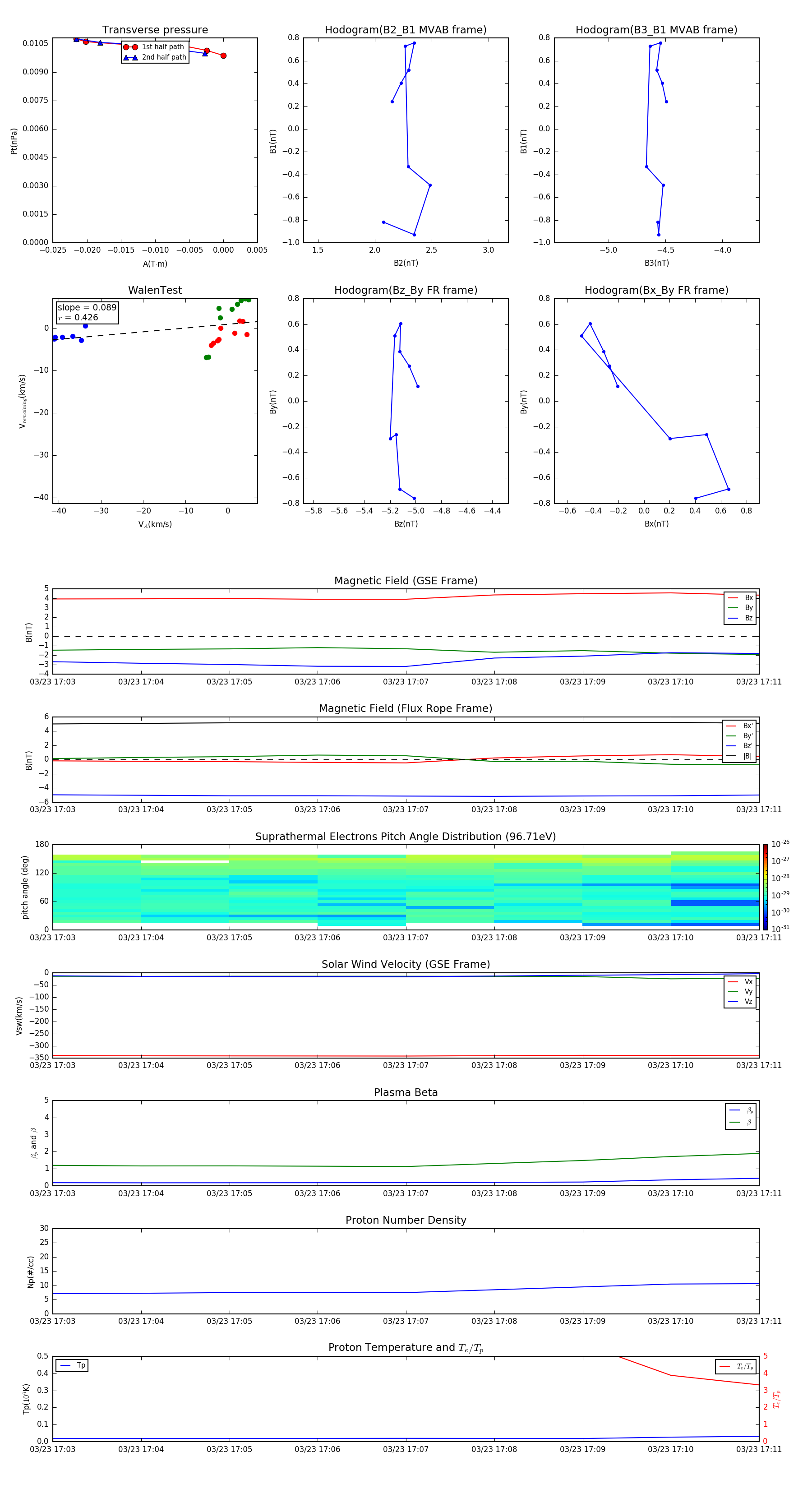Screen dimensions: 812x1489
Task: Click the 'Hodogram(B3_B1 MVAB frame)' title
Action: pyautogui.click(x=656, y=30)
